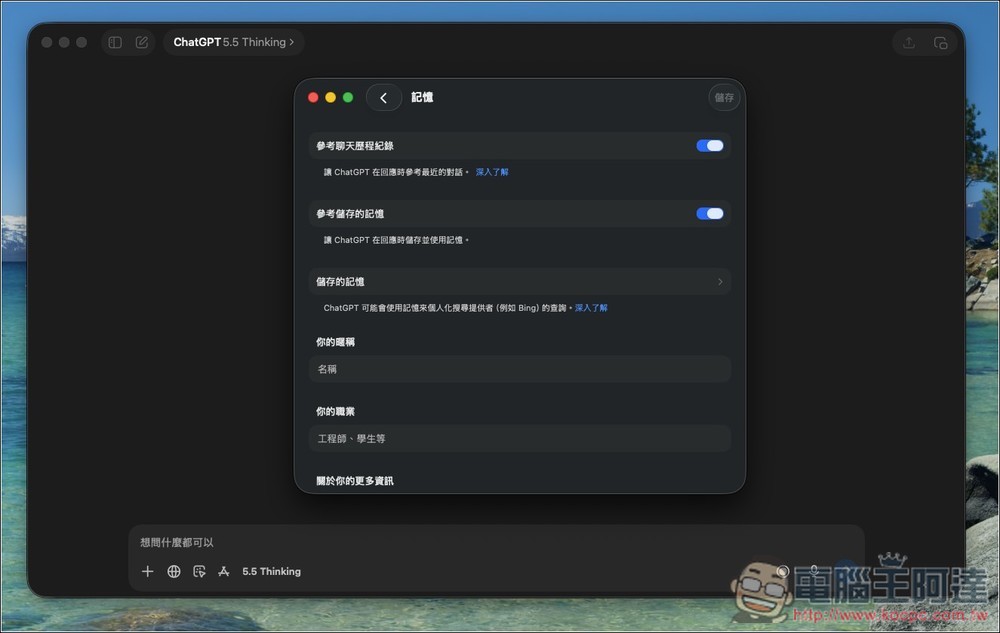Open 深入了解 link about Bing search
The width and height of the screenshot is (1000, 633).
pos(591,308)
